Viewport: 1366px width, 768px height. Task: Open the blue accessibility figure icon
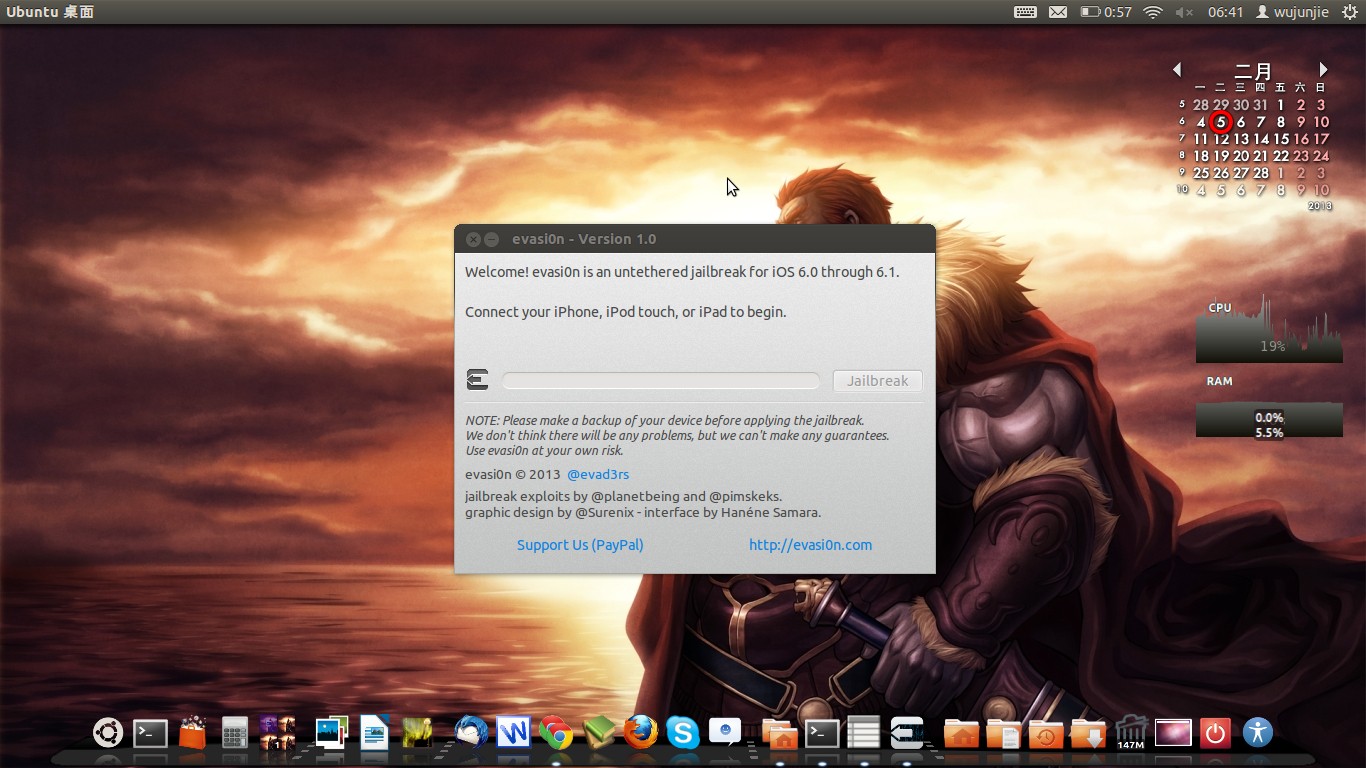(x=1258, y=733)
